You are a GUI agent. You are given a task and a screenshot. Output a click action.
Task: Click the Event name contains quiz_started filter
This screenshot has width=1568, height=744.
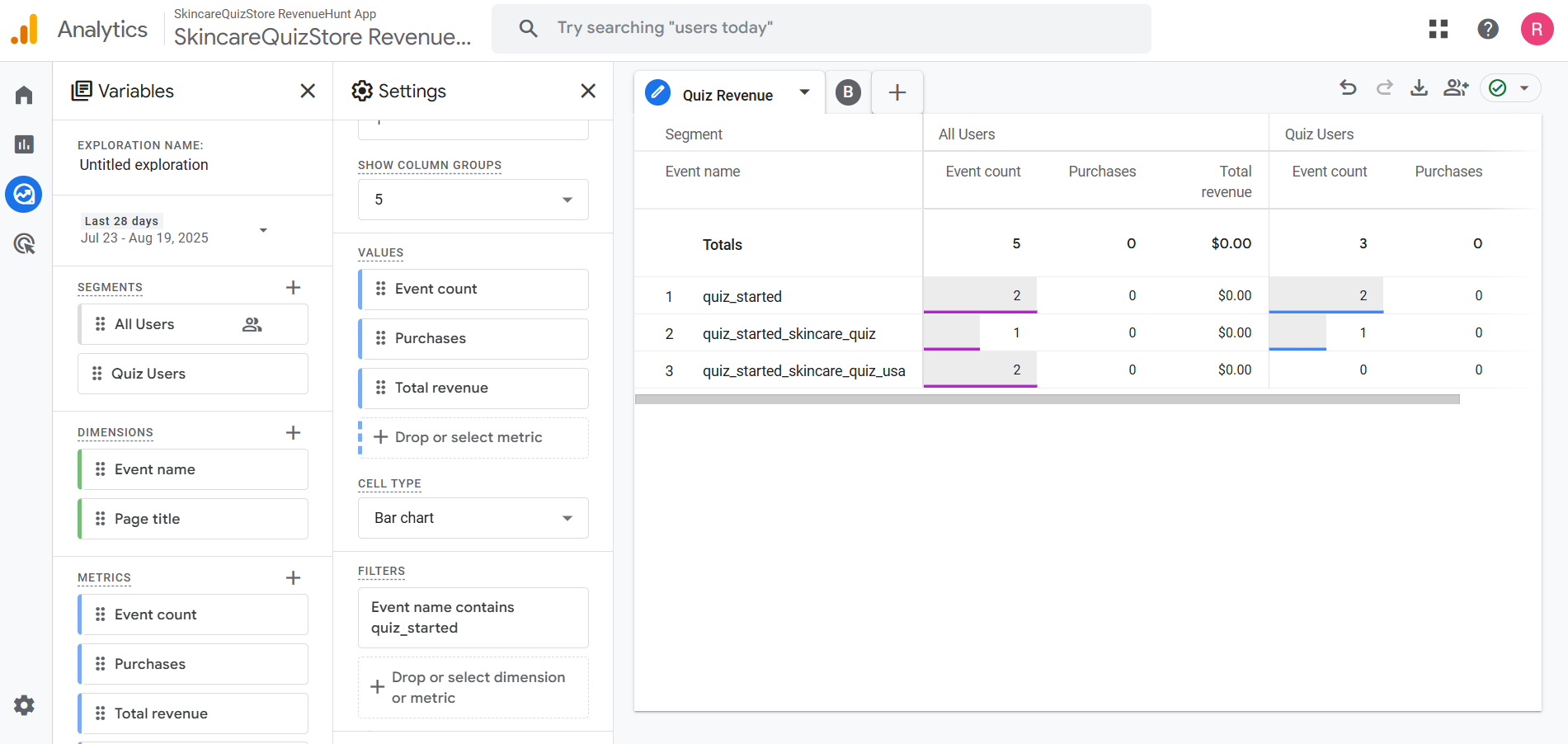click(x=473, y=618)
